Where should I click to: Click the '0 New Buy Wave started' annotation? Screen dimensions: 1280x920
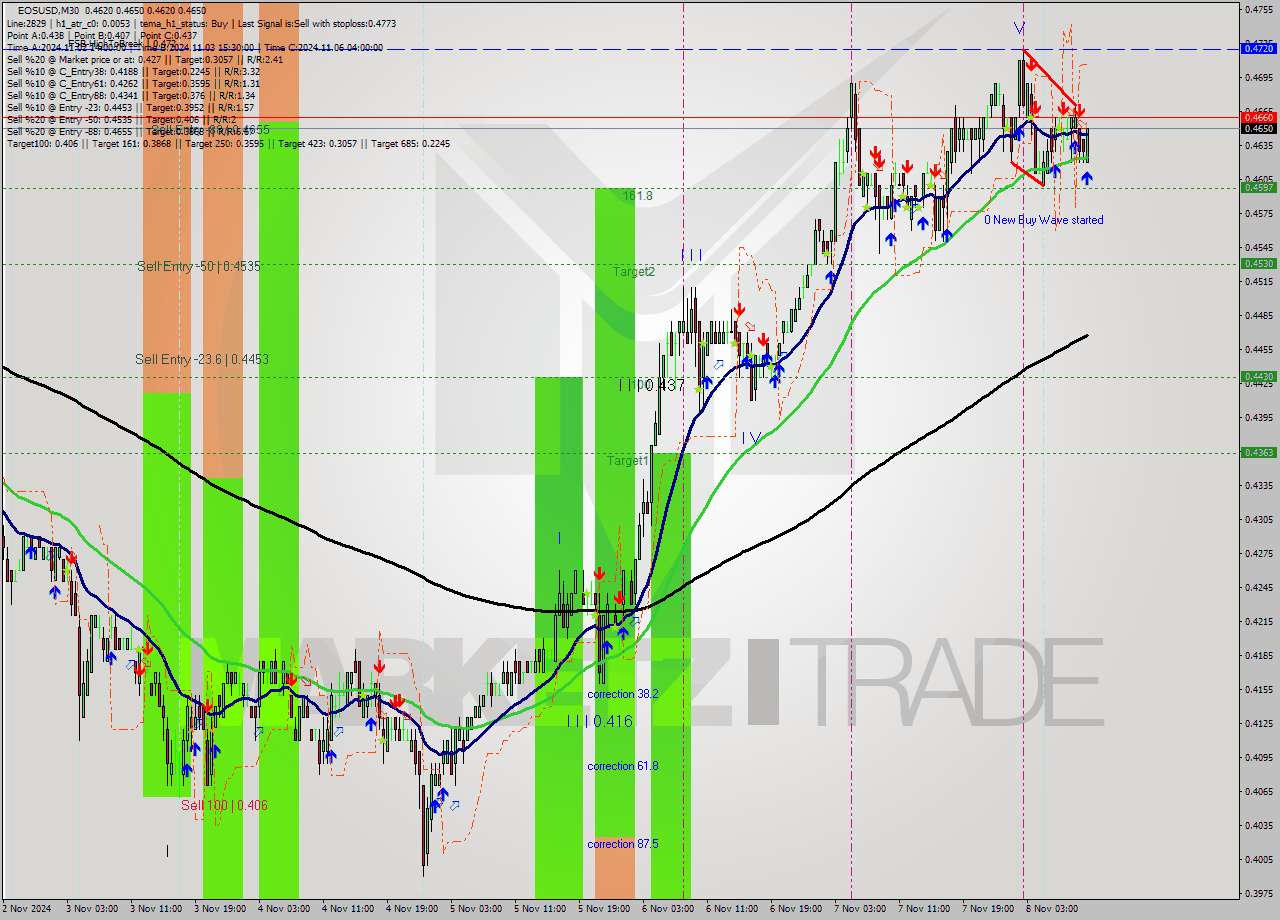pos(1044,220)
